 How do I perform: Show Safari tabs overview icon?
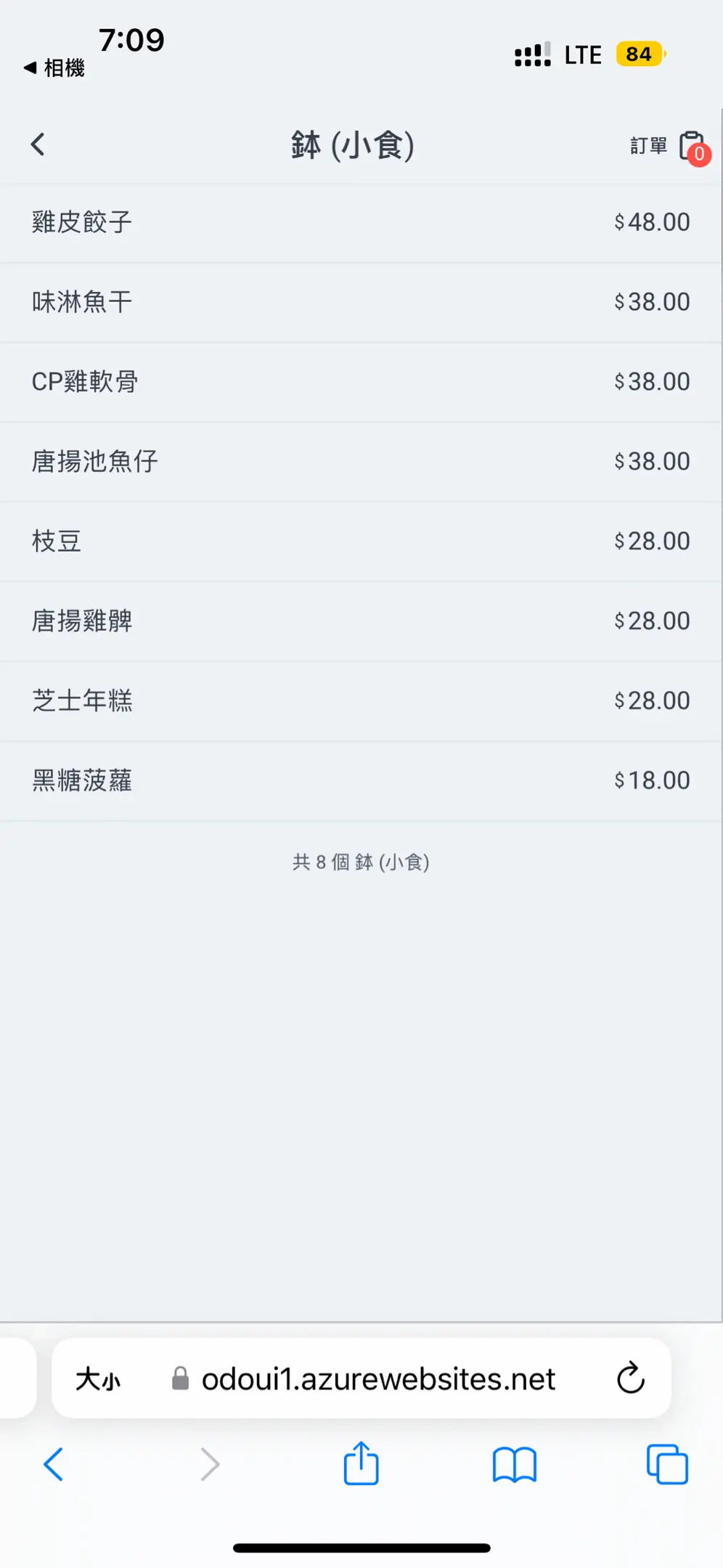667,1465
